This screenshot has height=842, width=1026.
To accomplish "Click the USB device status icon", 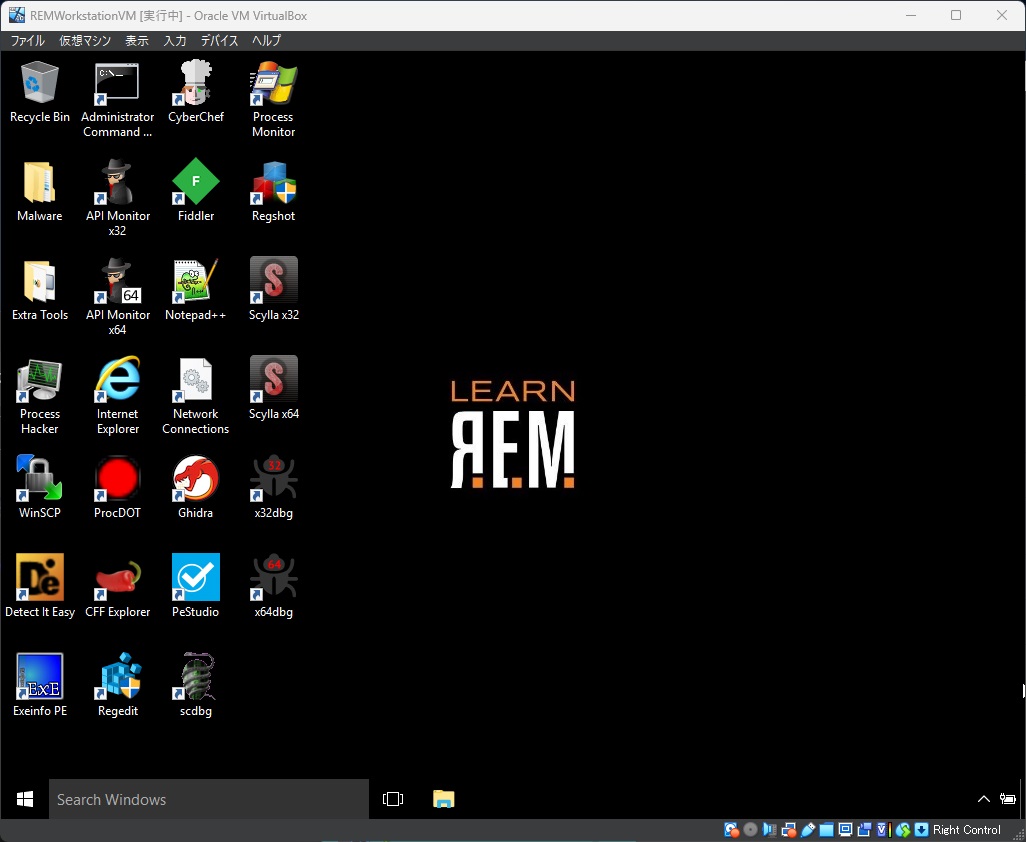I will point(807,830).
